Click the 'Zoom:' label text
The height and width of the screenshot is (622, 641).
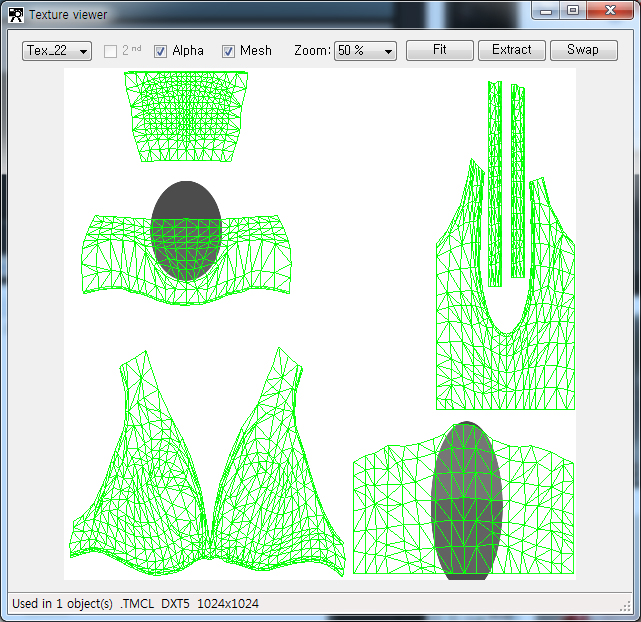pos(312,51)
